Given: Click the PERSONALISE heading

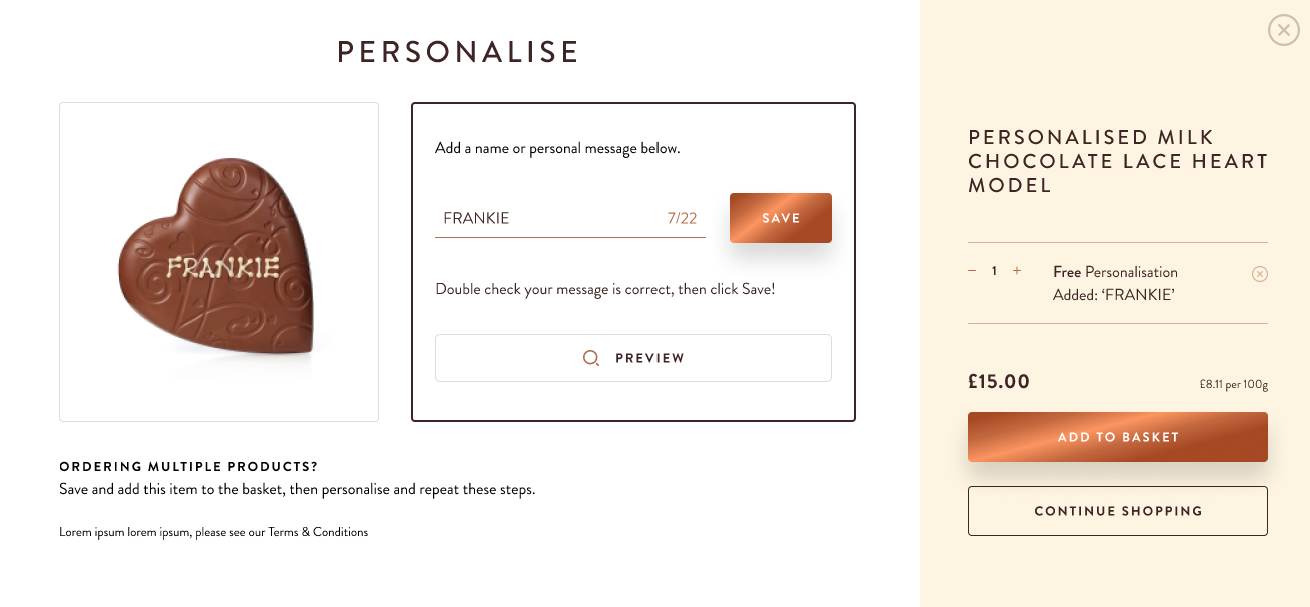Looking at the screenshot, I should pos(458,52).
